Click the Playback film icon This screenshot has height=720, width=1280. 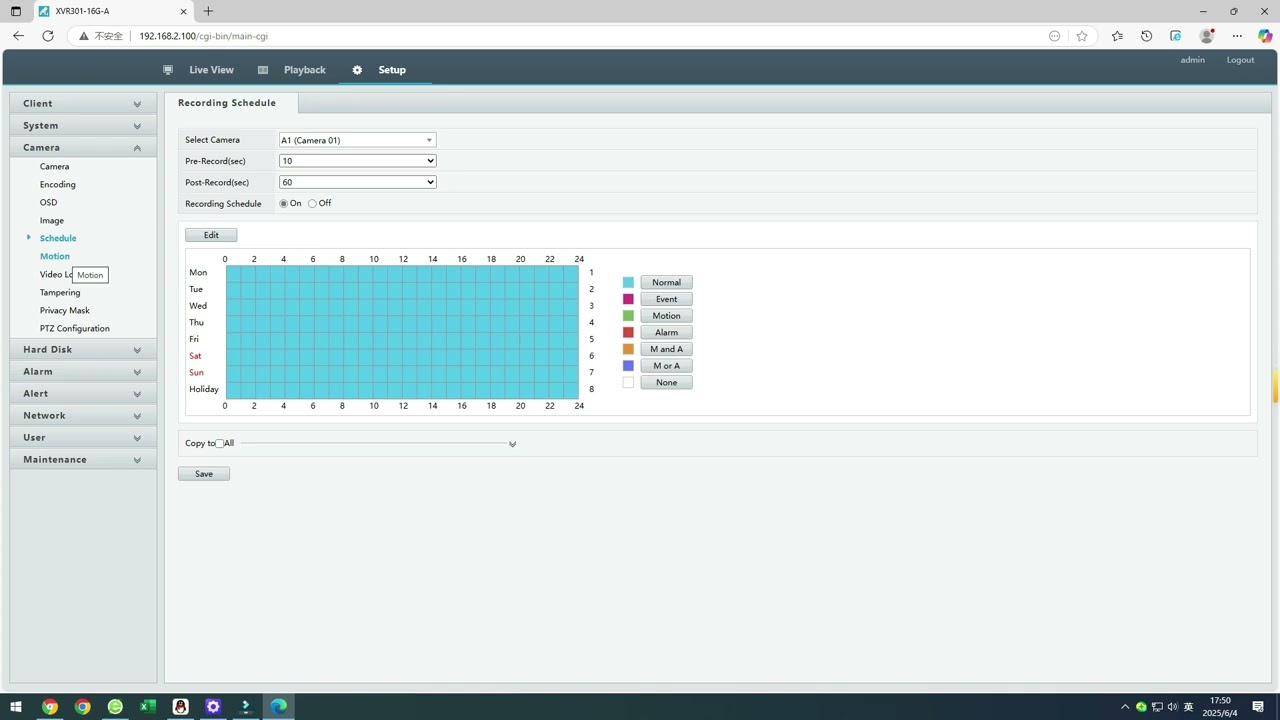point(263,70)
